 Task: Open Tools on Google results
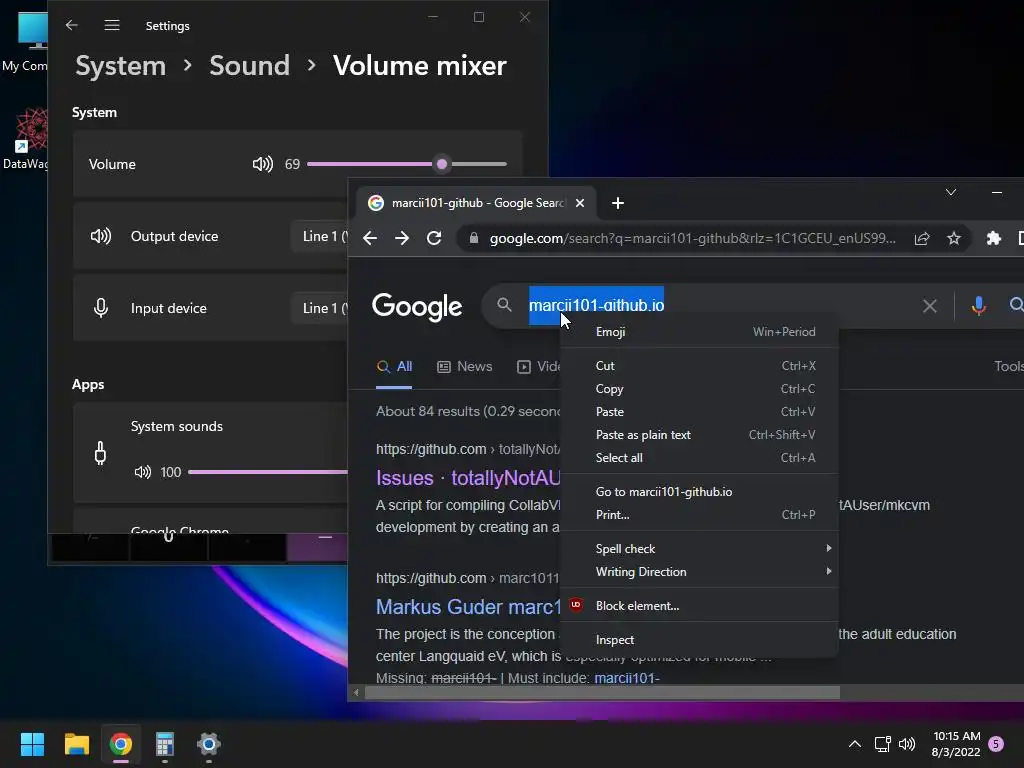tap(1008, 366)
